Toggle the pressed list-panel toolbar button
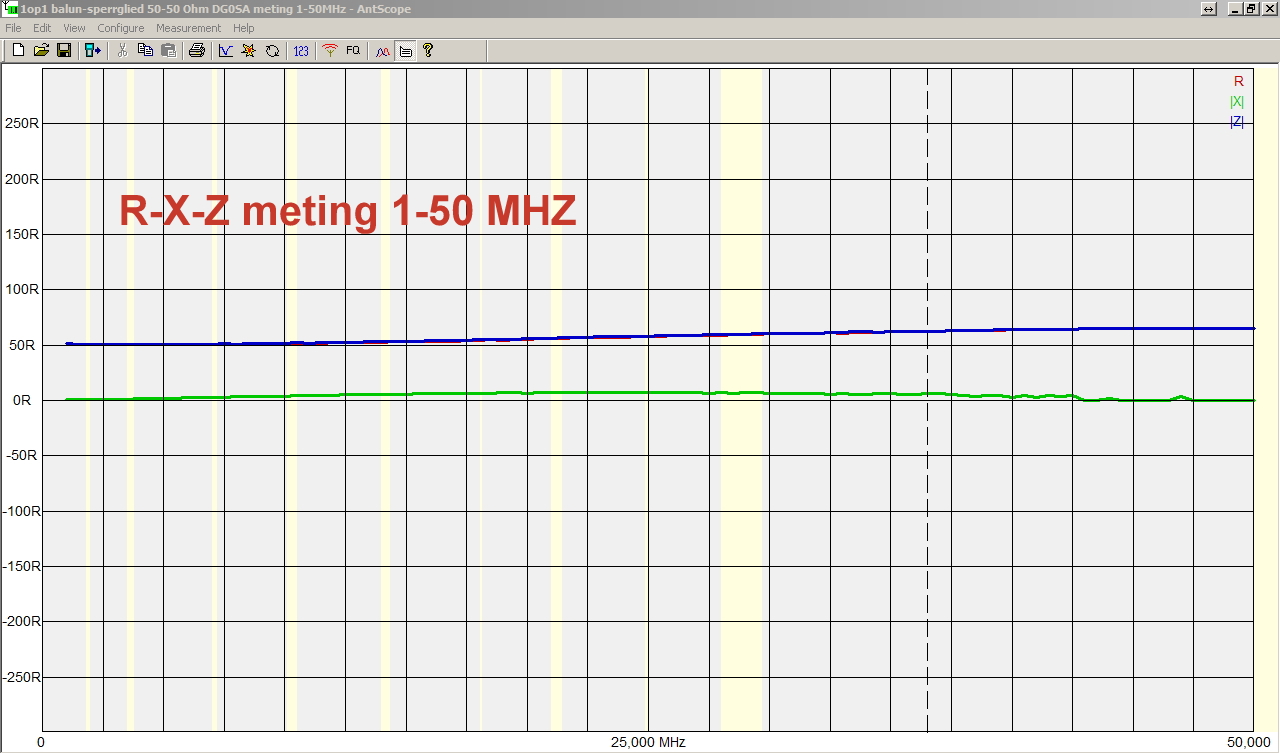This screenshot has width=1280, height=753. click(405, 50)
